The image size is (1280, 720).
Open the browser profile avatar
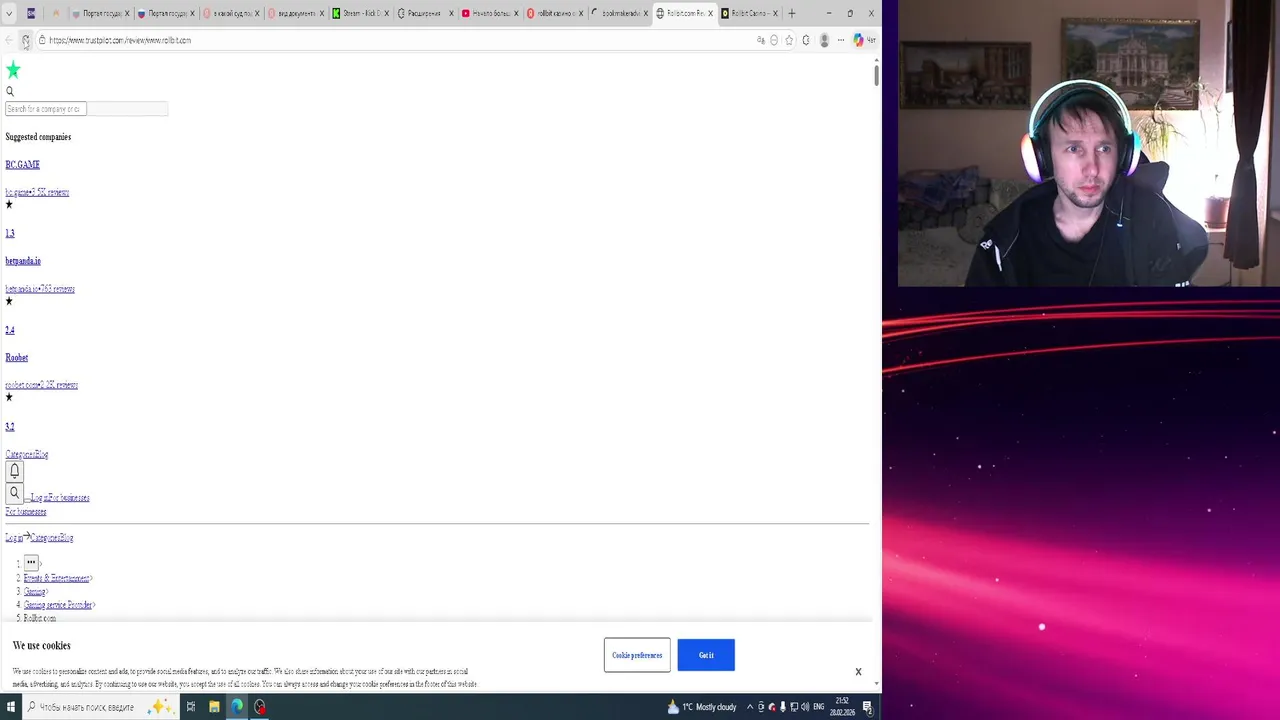pos(824,40)
